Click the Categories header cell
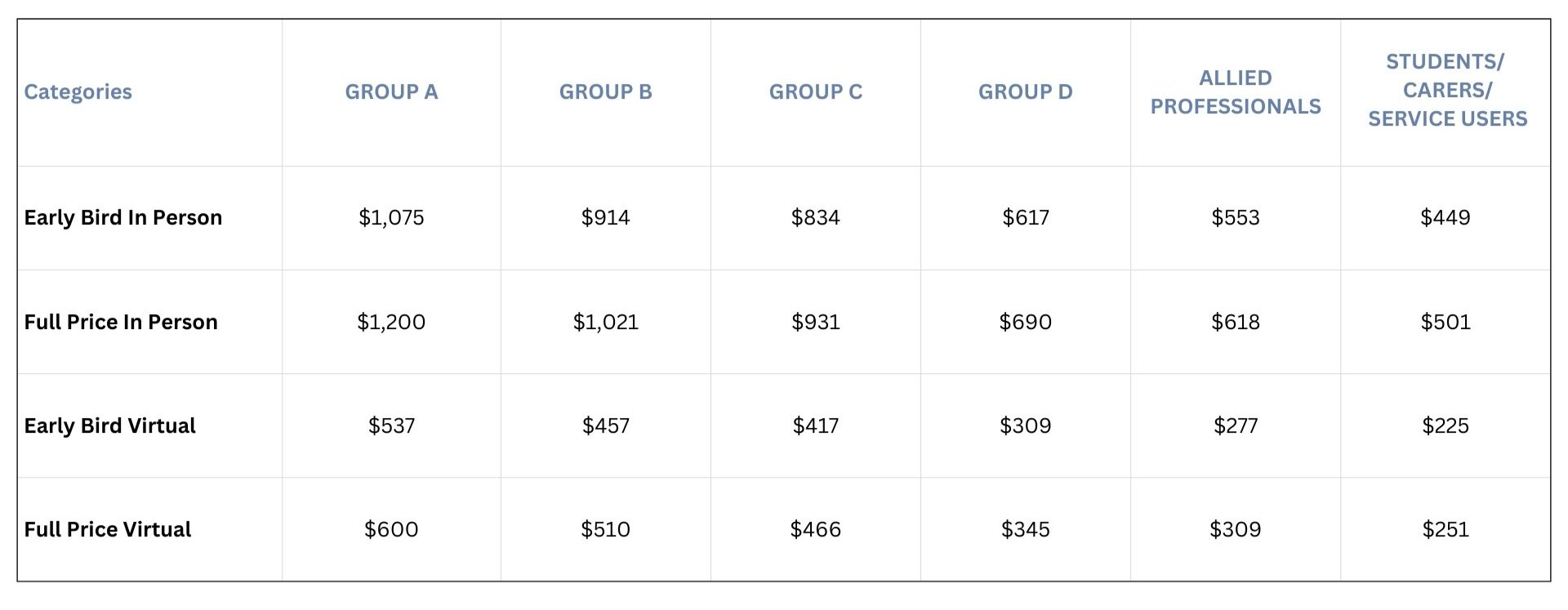Screen dimensions: 1568x610 [78, 92]
